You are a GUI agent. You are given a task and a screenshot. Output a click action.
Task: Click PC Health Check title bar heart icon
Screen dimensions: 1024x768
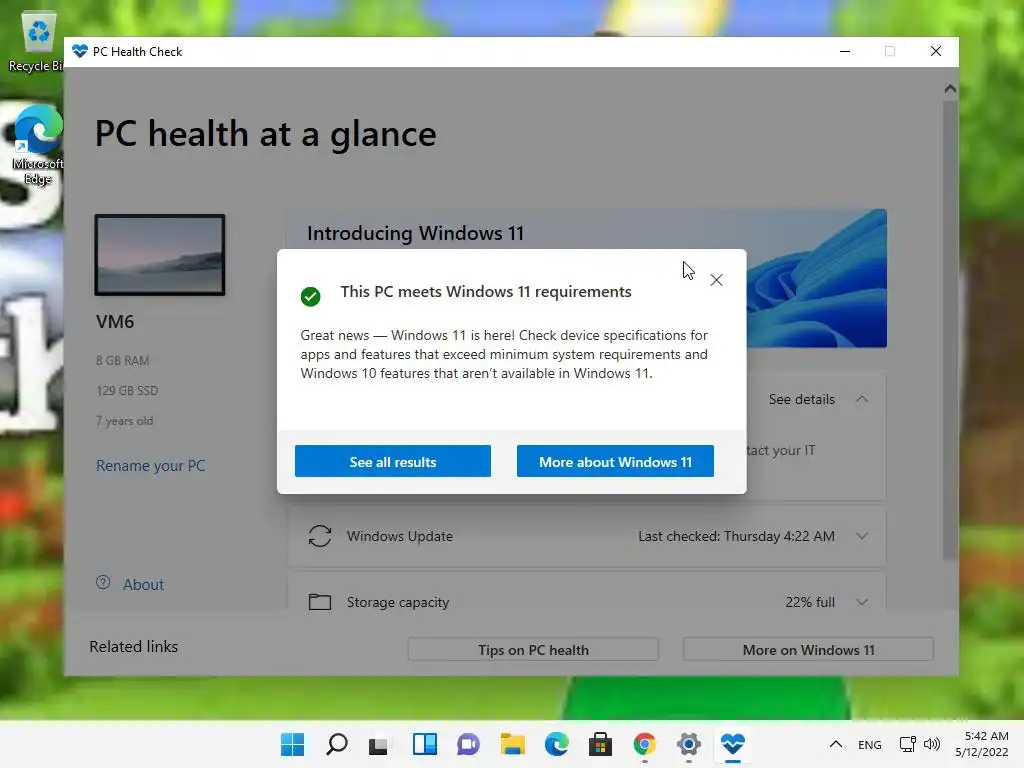point(80,52)
